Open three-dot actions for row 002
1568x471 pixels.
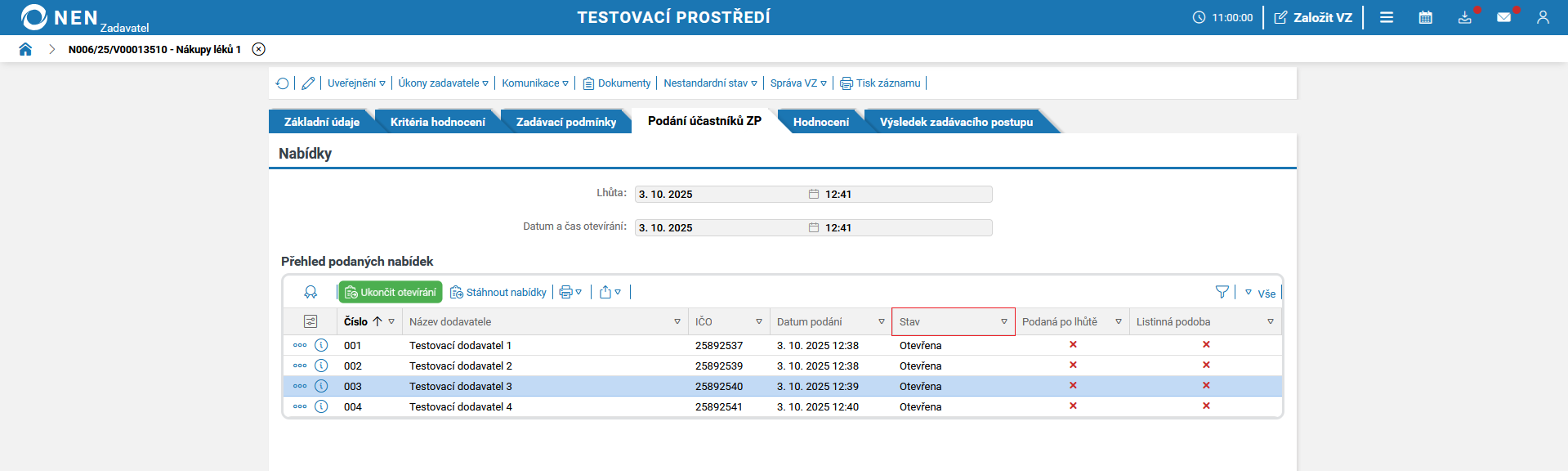pyautogui.click(x=300, y=366)
